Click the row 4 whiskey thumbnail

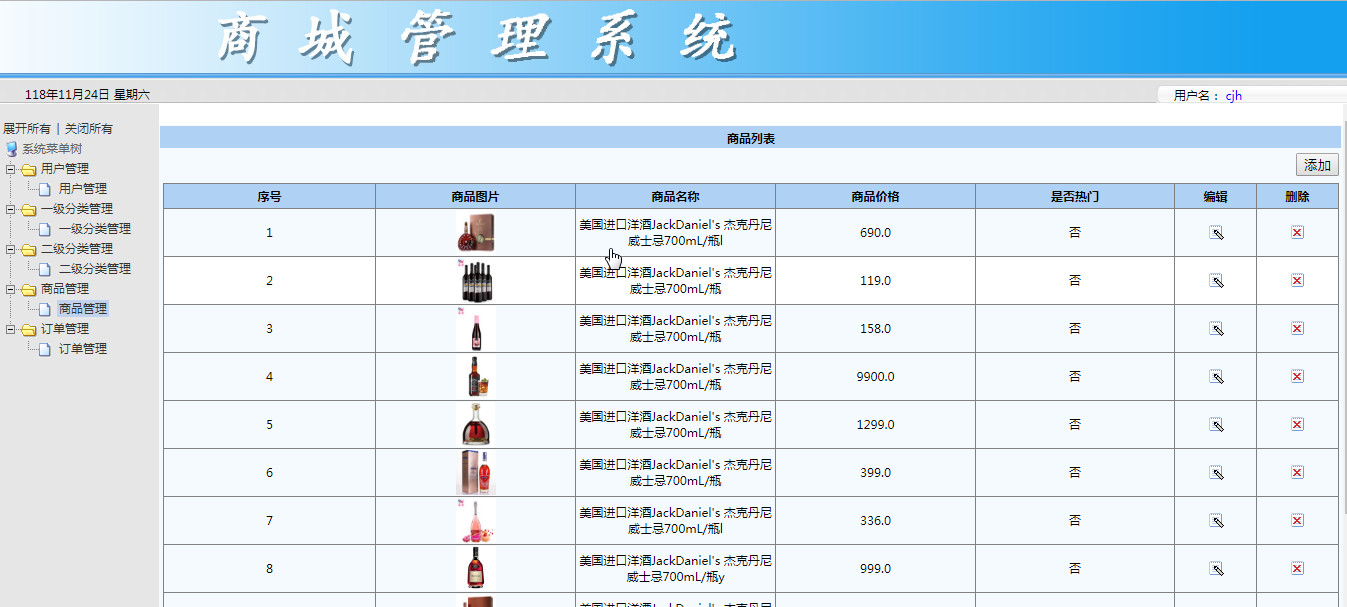pyautogui.click(x=475, y=377)
